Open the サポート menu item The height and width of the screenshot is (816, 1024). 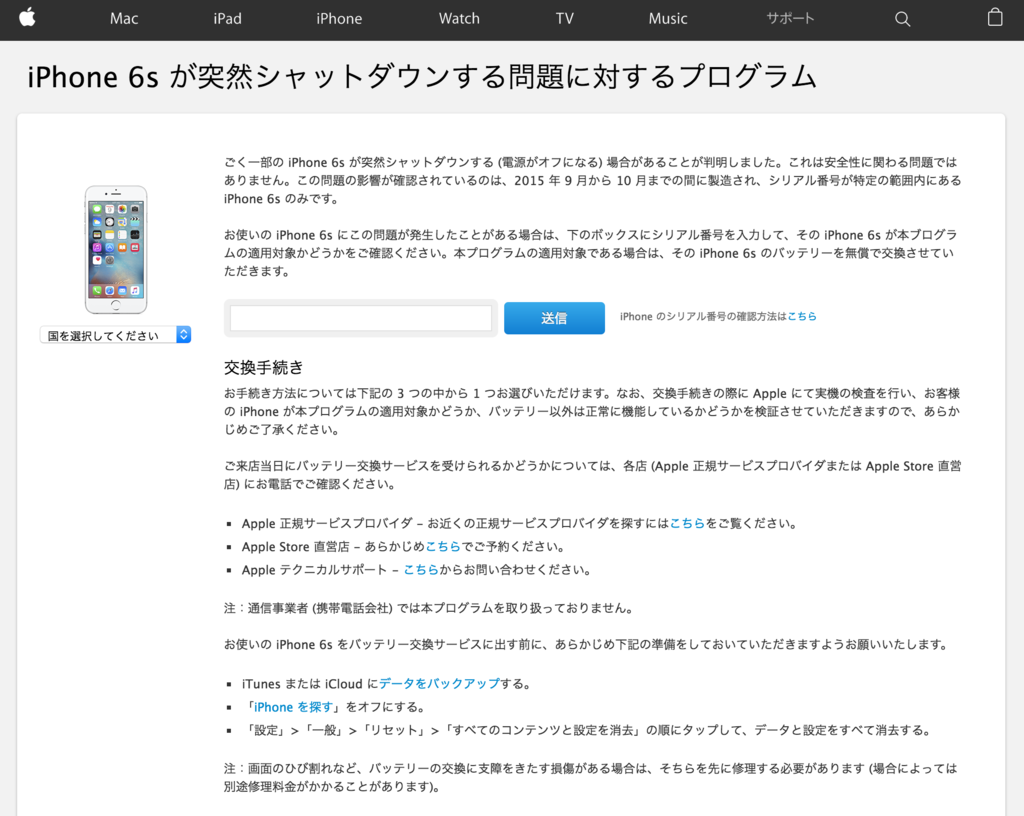click(x=790, y=18)
